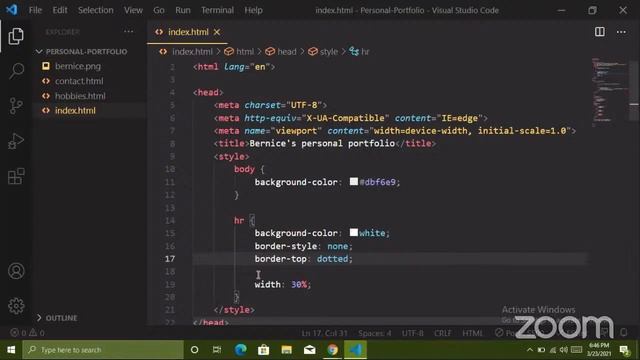Click CRLF end-of-line status item

[x=442, y=333]
